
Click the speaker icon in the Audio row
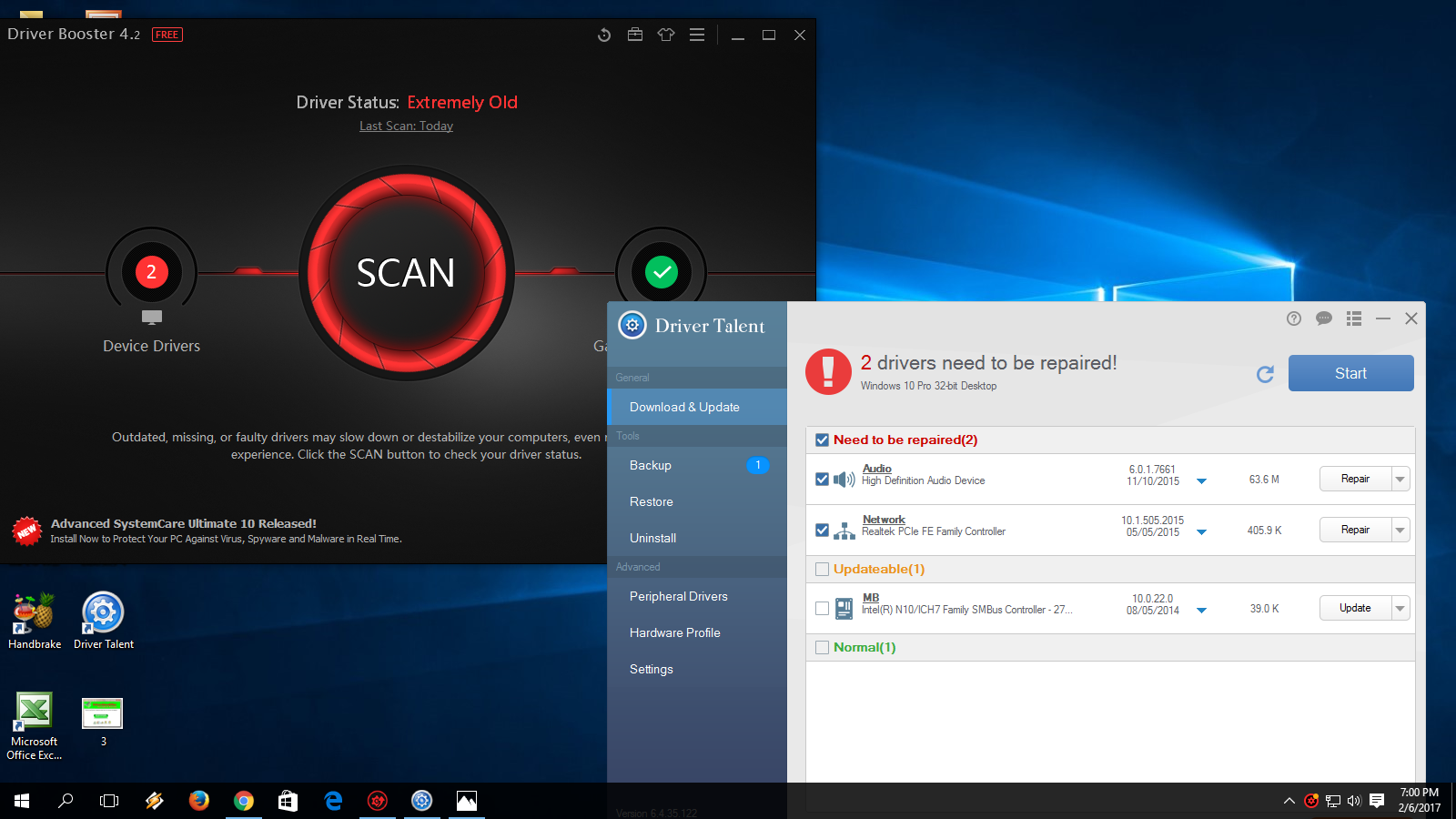click(844, 479)
